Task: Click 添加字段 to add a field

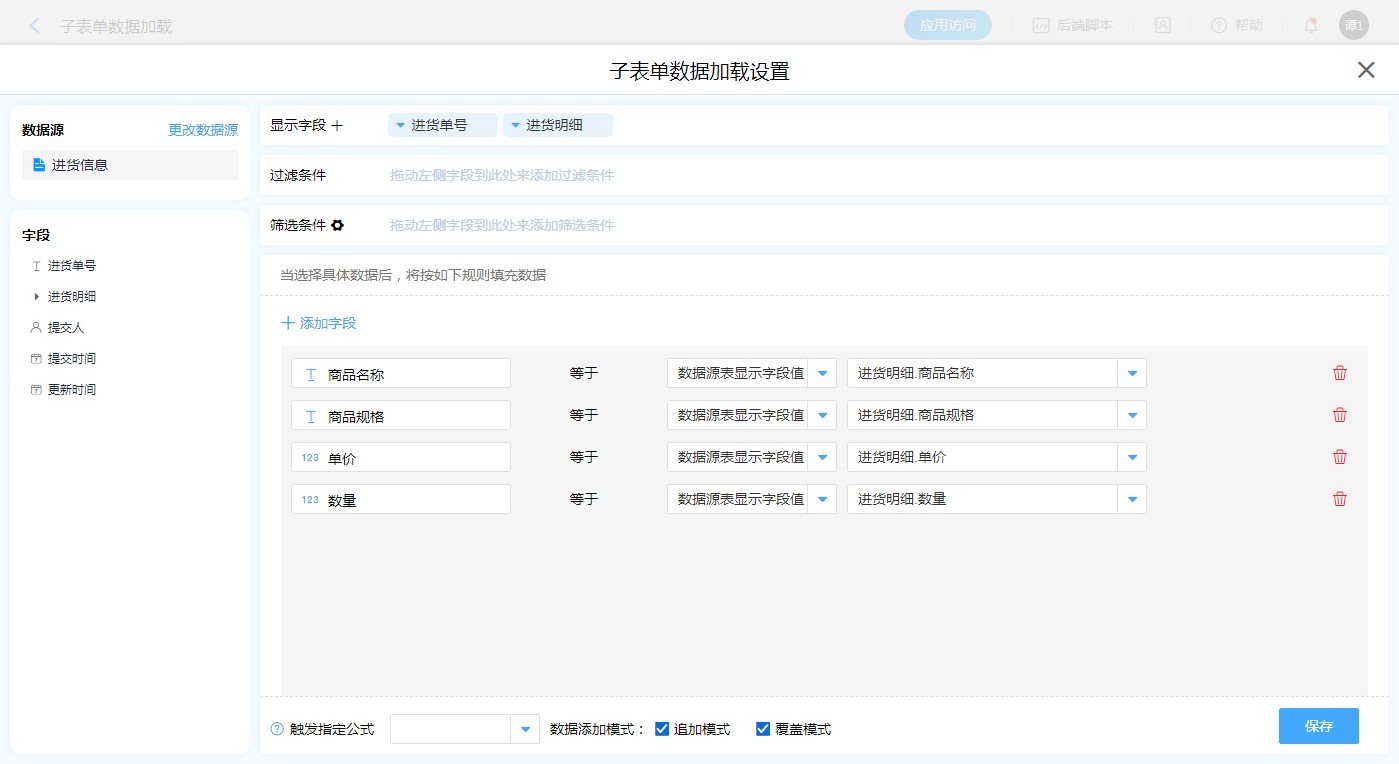Action: pos(319,323)
